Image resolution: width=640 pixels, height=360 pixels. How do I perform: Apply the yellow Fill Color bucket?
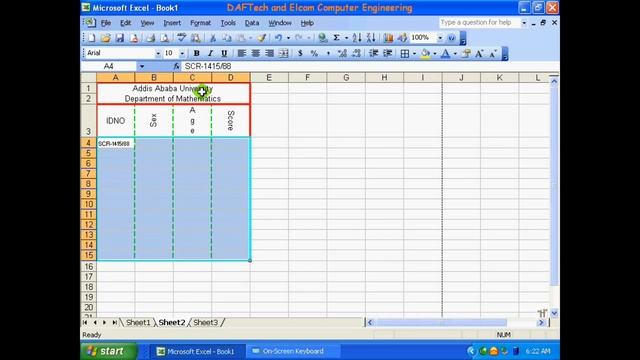(x=425, y=53)
